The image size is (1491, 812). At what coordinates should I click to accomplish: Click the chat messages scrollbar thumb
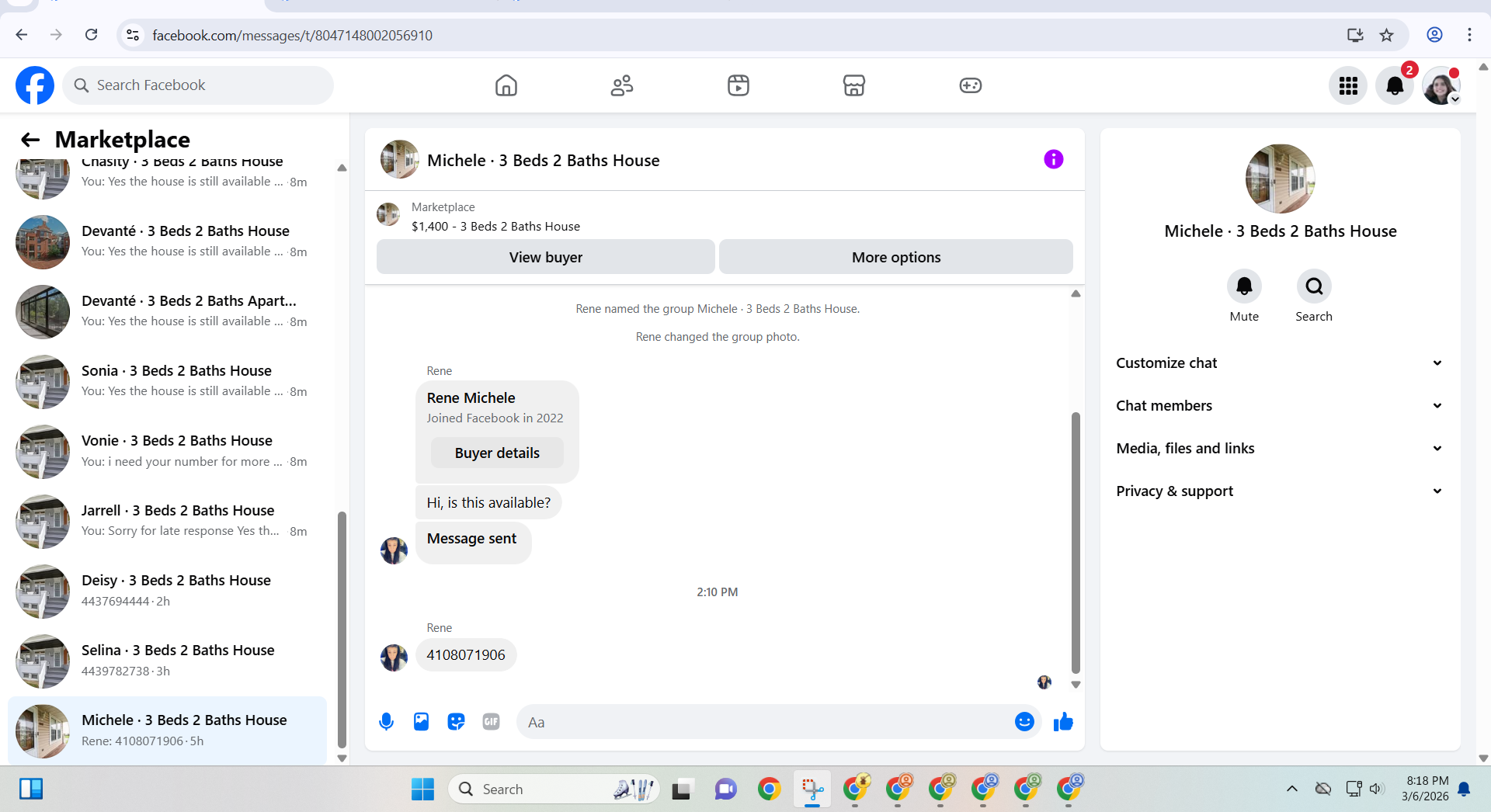coord(1076,543)
